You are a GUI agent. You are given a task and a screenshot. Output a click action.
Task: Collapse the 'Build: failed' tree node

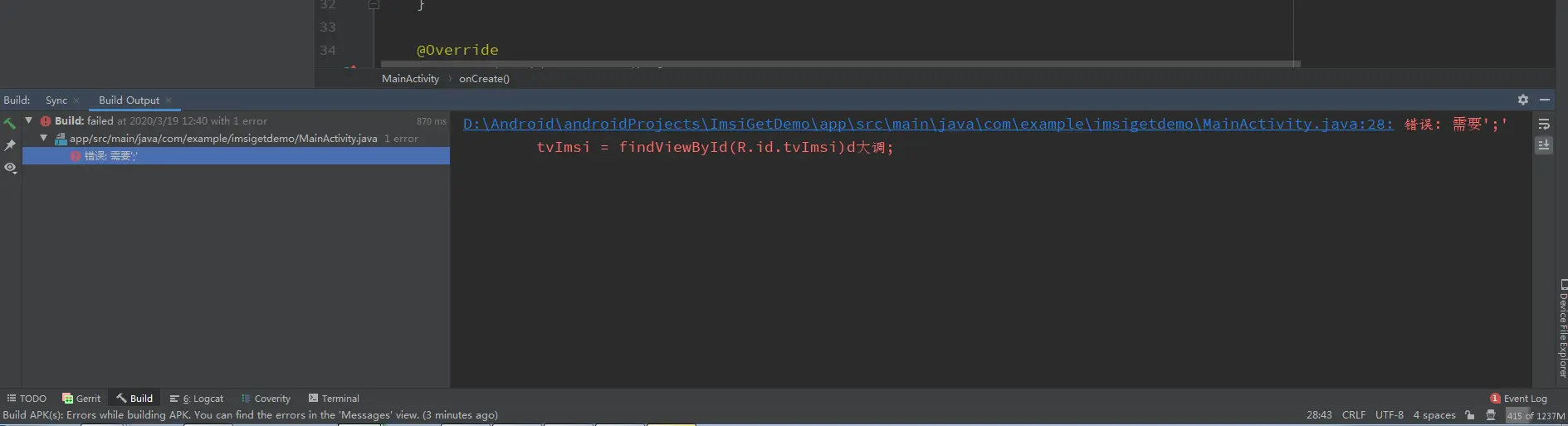[x=29, y=120]
